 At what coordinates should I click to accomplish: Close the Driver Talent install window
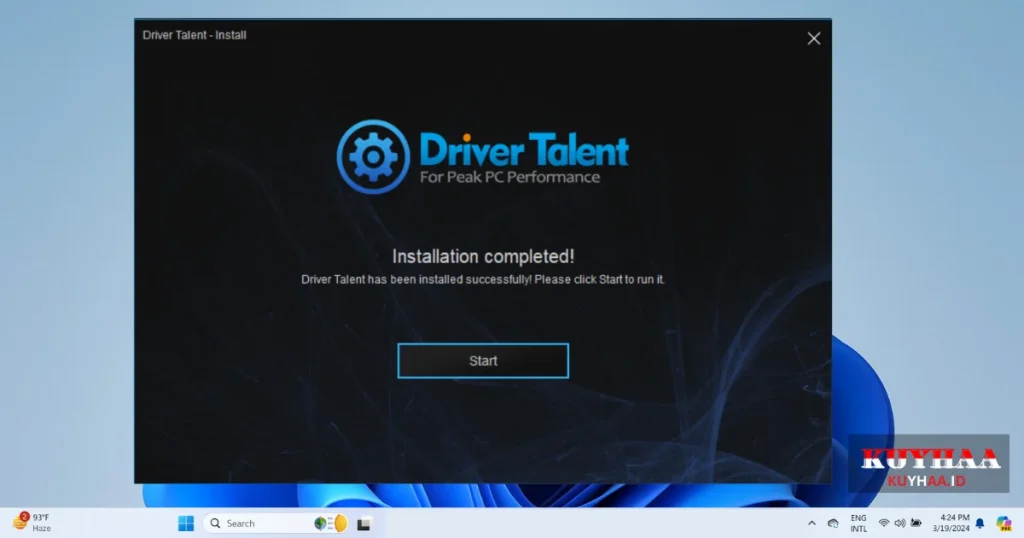coord(814,39)
